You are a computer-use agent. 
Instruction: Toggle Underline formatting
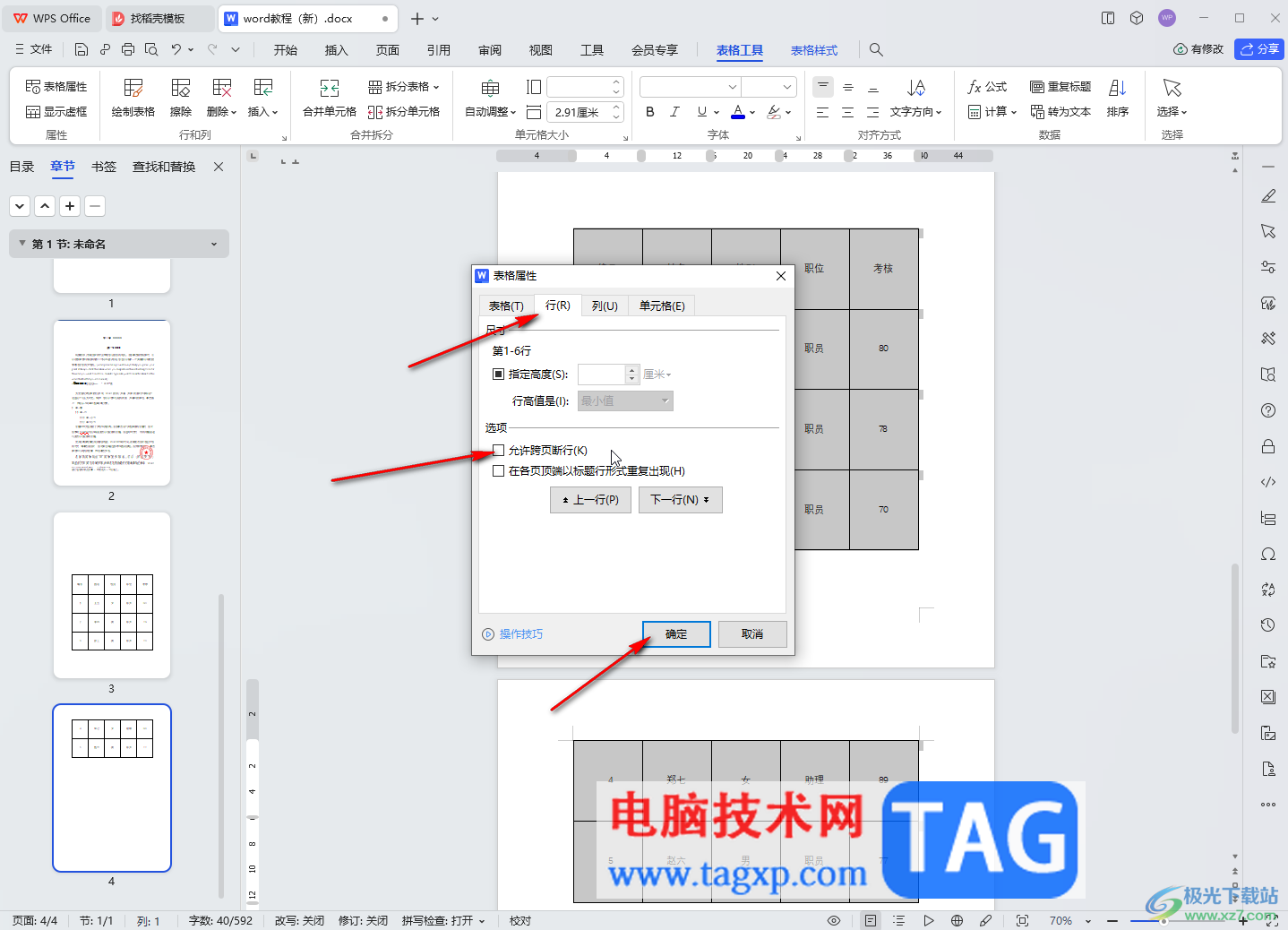tap(702, 112)
